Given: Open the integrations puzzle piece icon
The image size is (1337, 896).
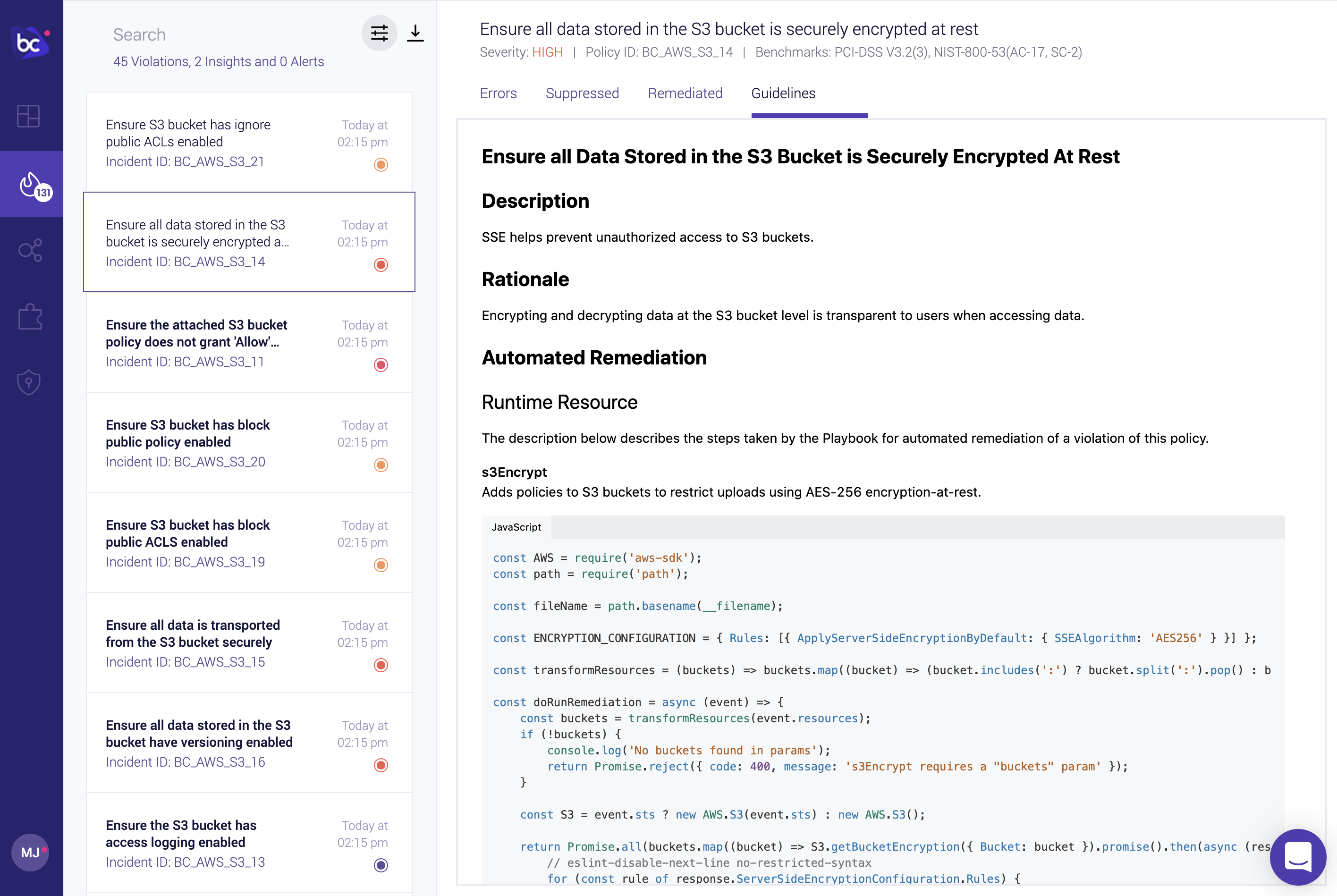Looking at the screenshot, I should pyautogui.click(x=30, y=317).
